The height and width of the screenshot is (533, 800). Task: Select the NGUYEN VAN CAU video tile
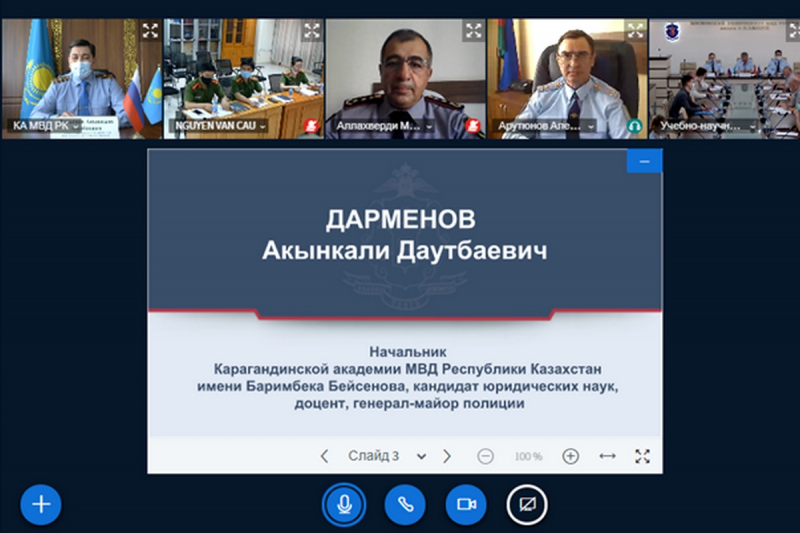(x=243, y=79)
